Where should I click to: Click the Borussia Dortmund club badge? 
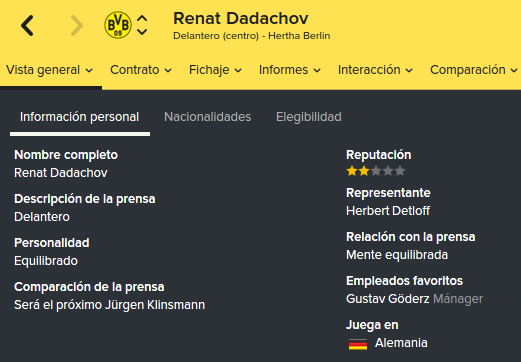click(118, 25)
